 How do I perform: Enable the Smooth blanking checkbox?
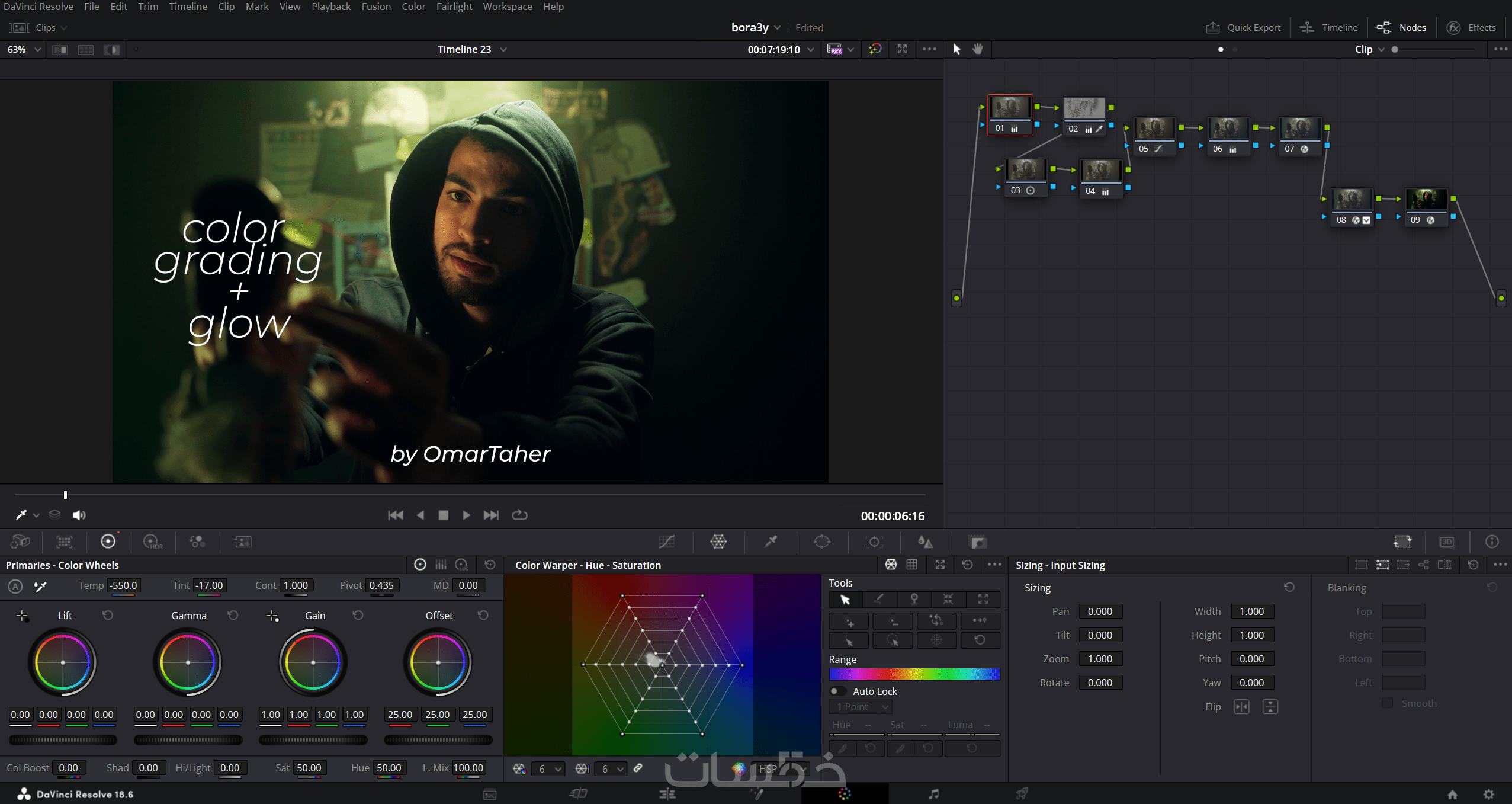click(1387, 703)
